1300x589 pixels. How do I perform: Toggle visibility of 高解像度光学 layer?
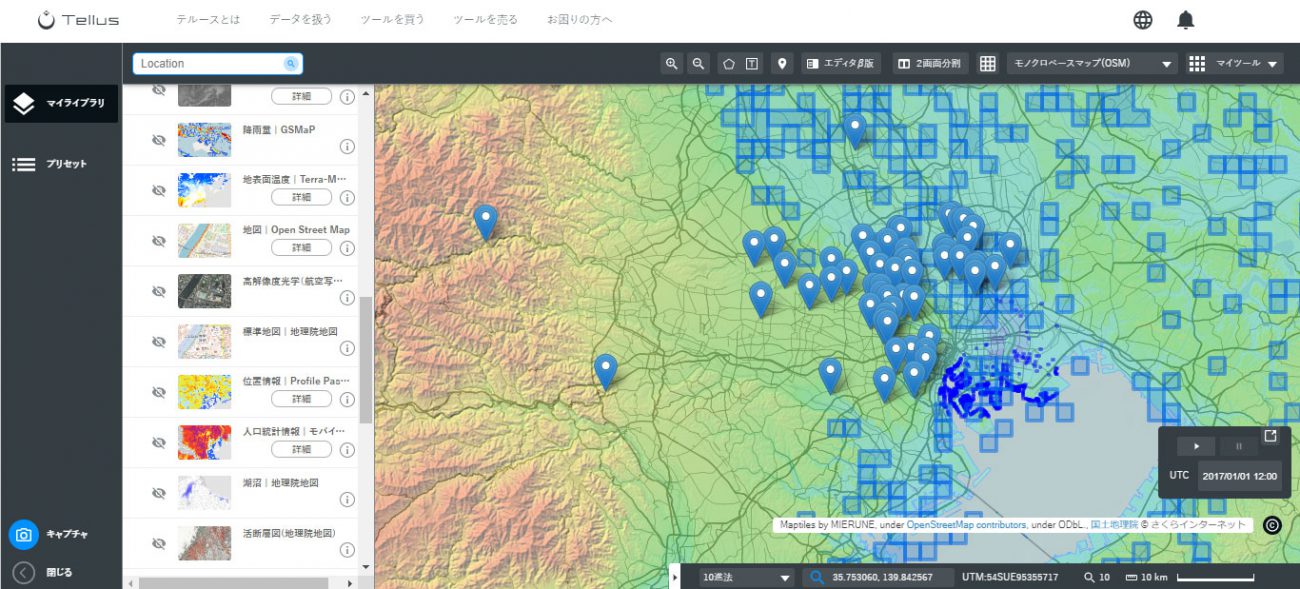tap(158, 291)
